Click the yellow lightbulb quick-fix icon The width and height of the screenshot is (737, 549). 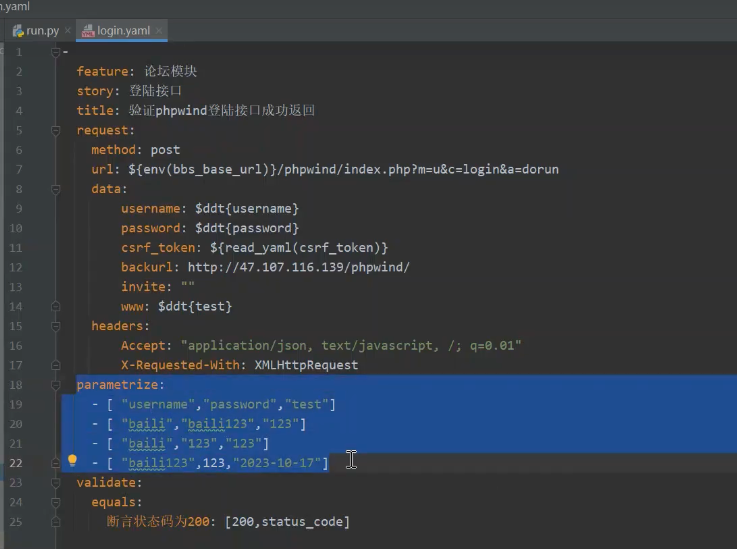(72, 461)
